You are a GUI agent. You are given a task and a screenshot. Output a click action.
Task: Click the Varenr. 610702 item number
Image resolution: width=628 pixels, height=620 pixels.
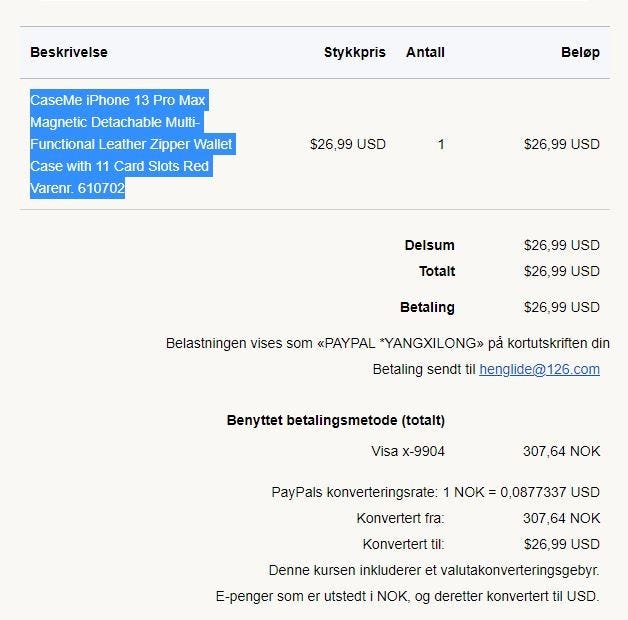77,188
